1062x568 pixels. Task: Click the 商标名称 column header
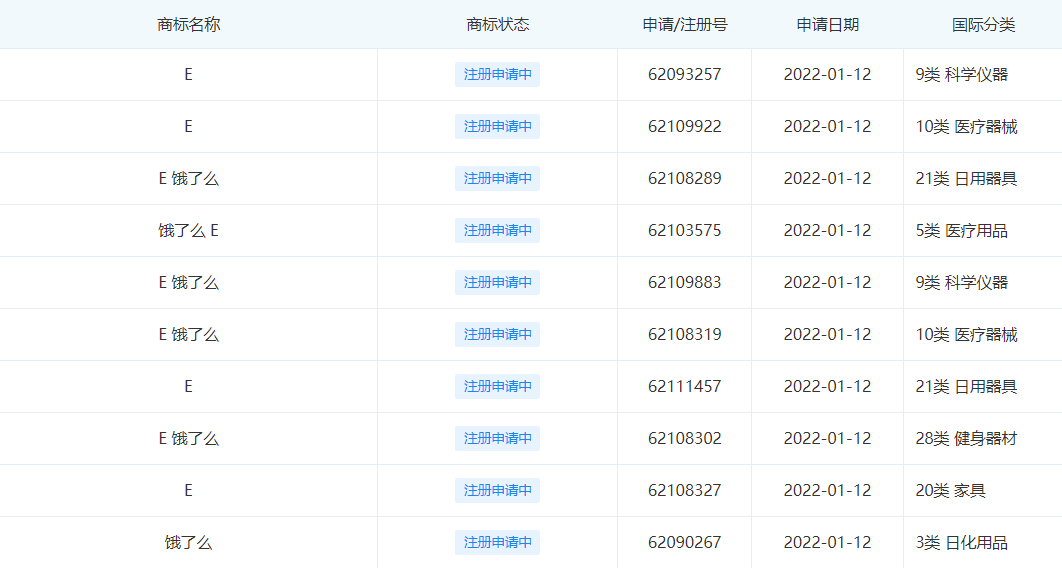[x=188, y=25]
